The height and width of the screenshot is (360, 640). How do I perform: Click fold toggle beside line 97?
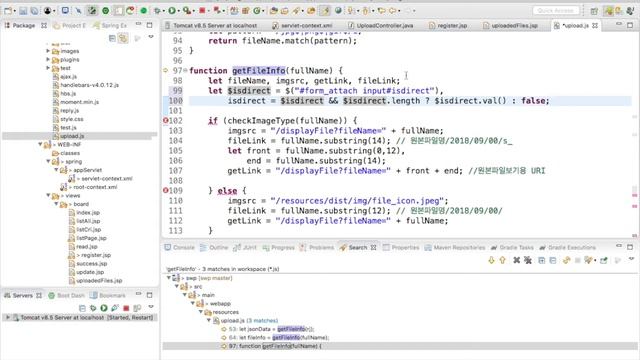pyautogui.click(x=185, y=71)
